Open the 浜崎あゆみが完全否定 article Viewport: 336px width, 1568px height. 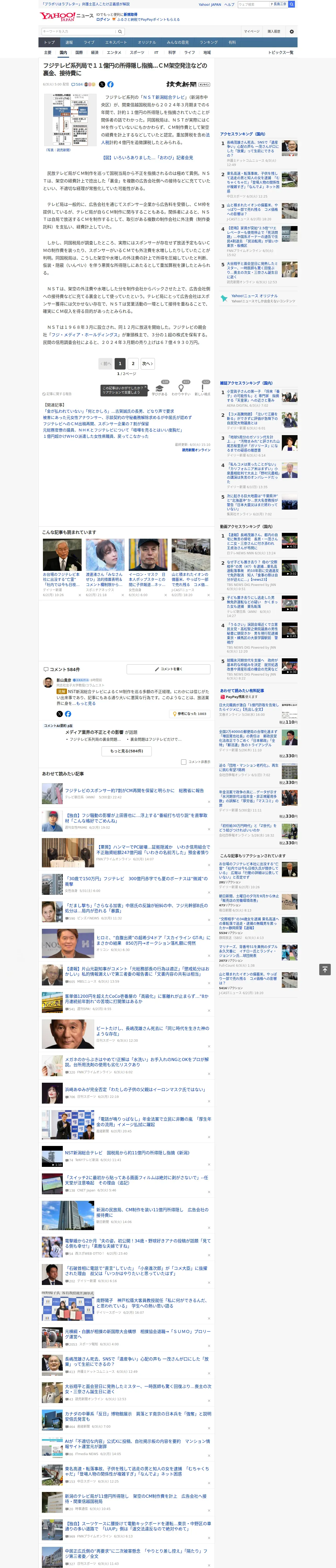tap(135, 1089)
